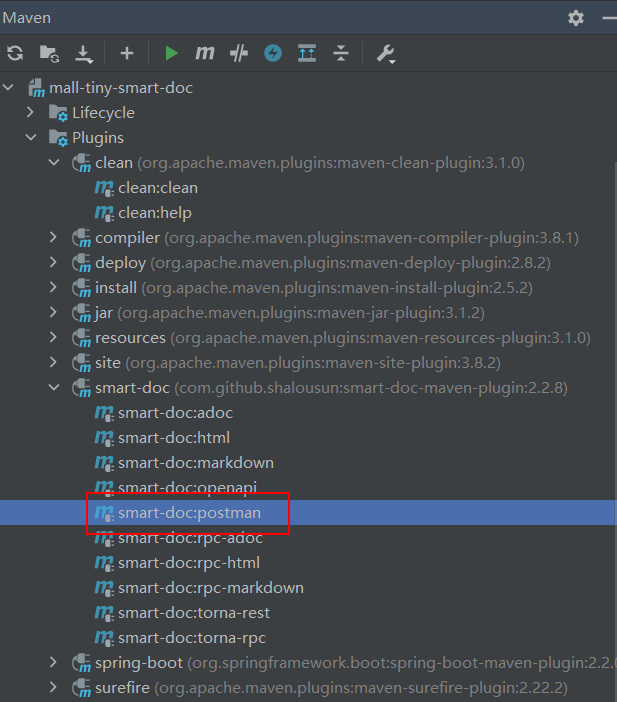Expand the spring-boot plugin node

(53, 662)
